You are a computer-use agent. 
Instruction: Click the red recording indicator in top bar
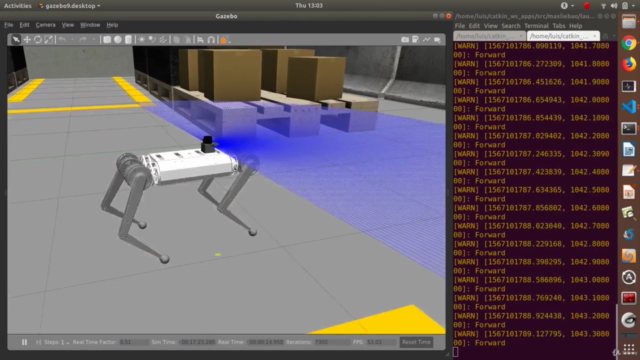[587, 6]
